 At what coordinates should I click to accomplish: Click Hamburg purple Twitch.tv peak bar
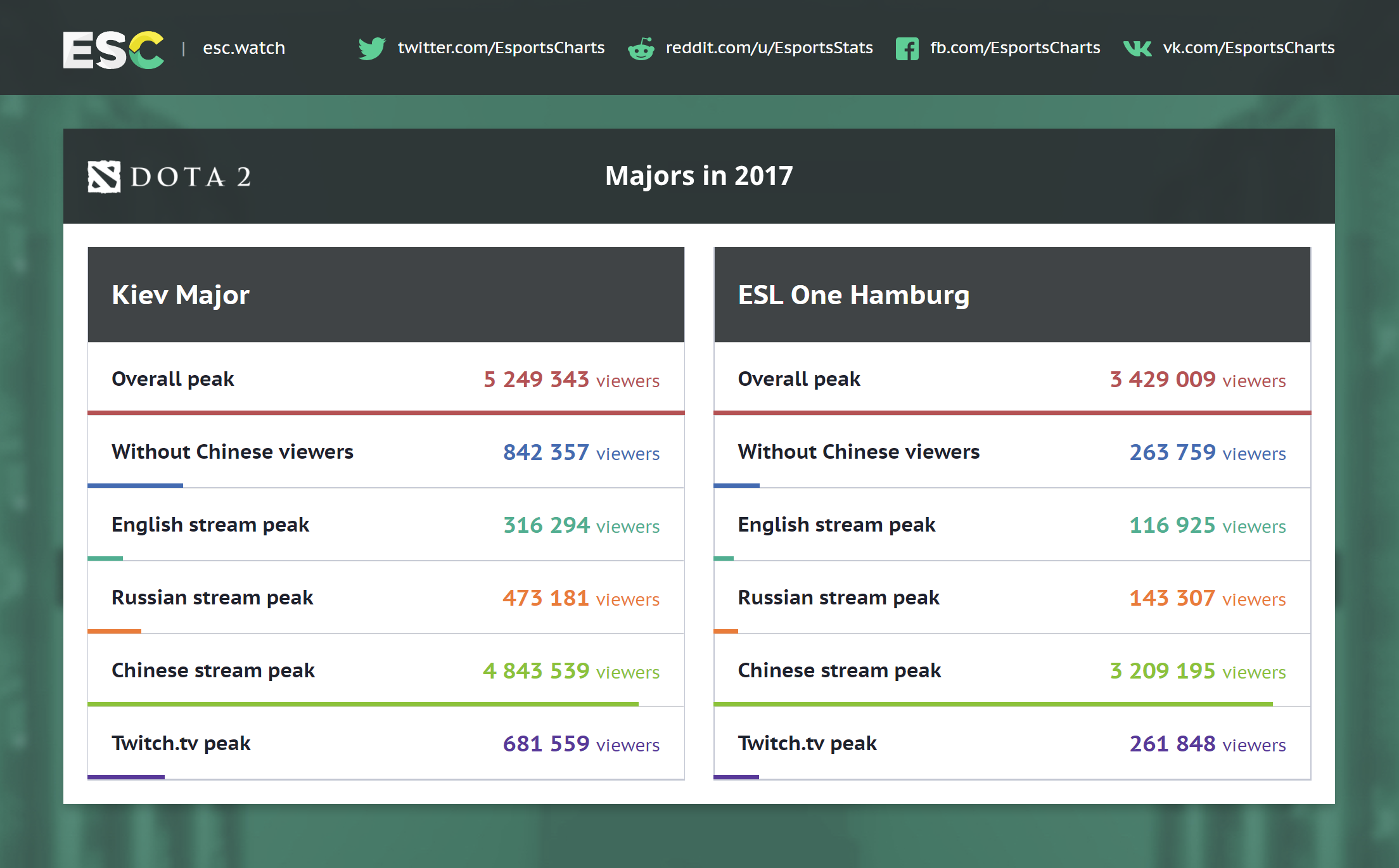tap(736, 777)
